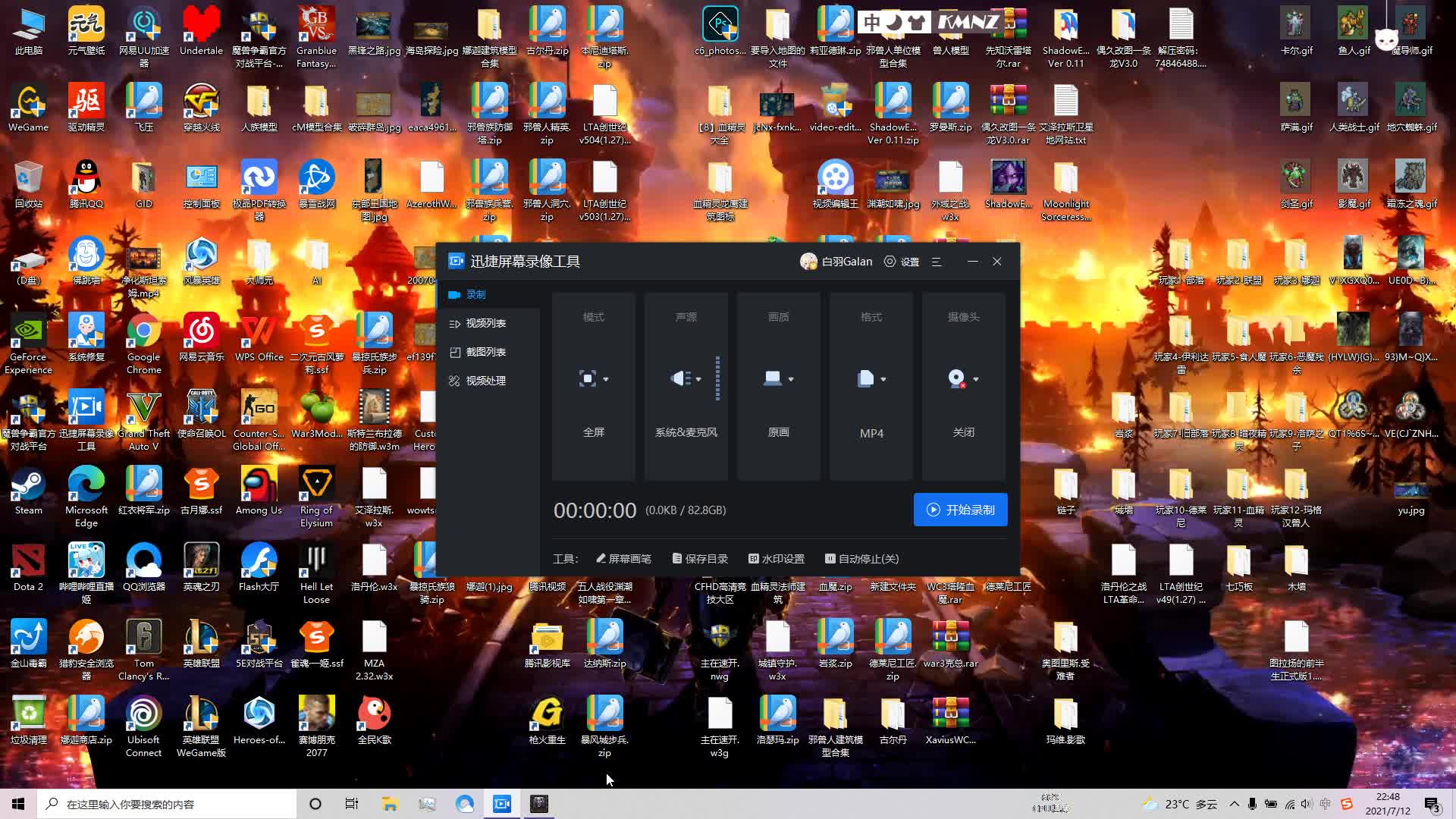Open the Windows Start menu

[x=18, y=804]
